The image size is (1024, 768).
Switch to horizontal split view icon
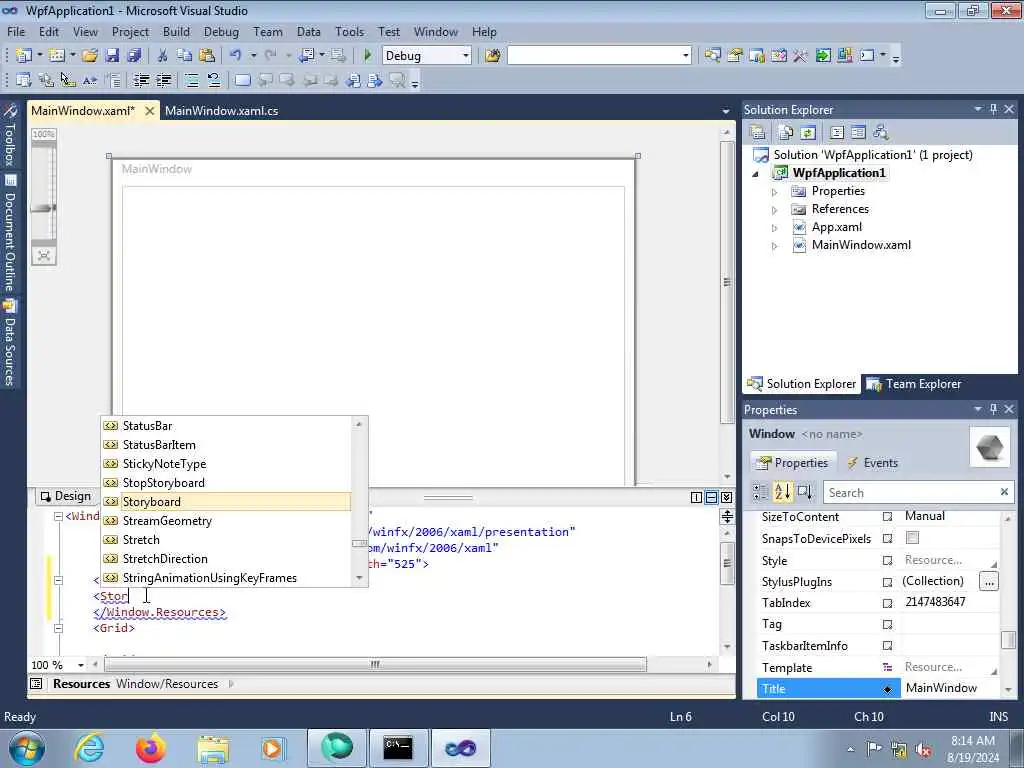[x=711, y=498]
